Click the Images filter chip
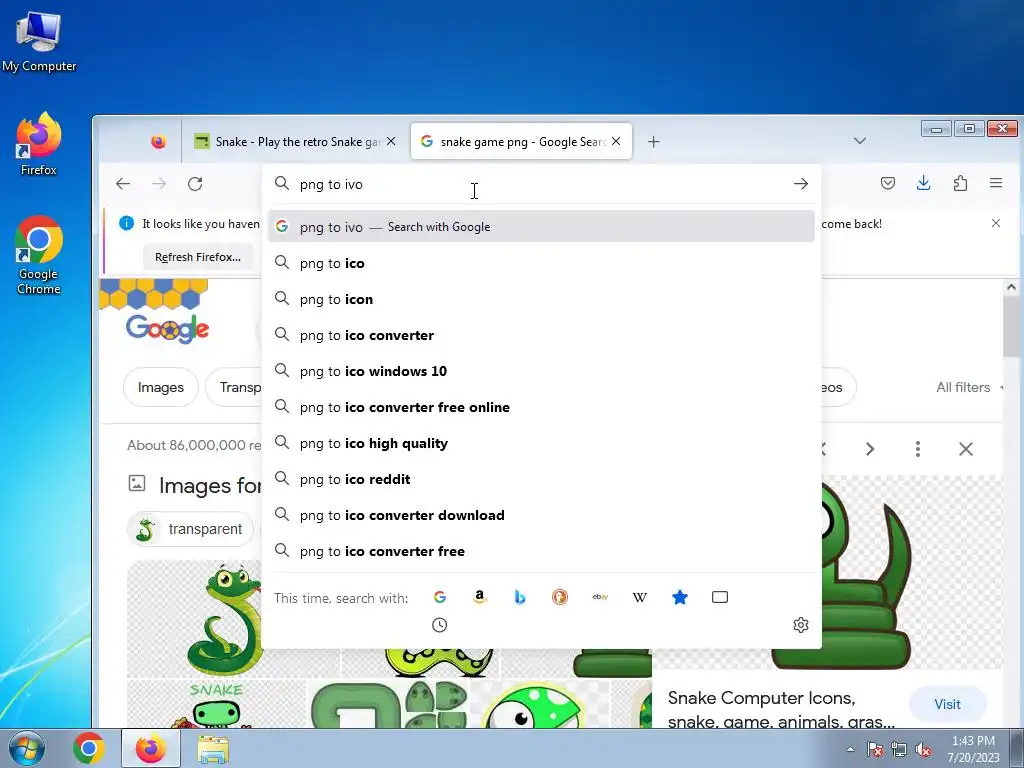The image size is (1024, 768). tap(161, 387)
